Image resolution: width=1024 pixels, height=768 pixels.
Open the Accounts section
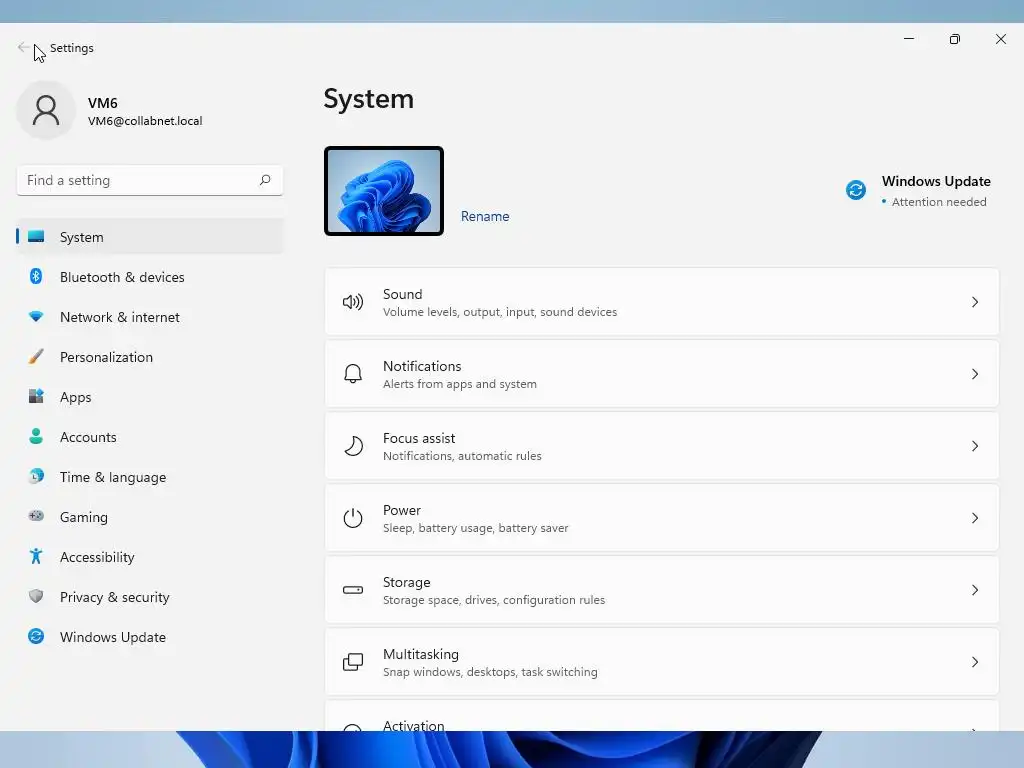click(150, 436)
